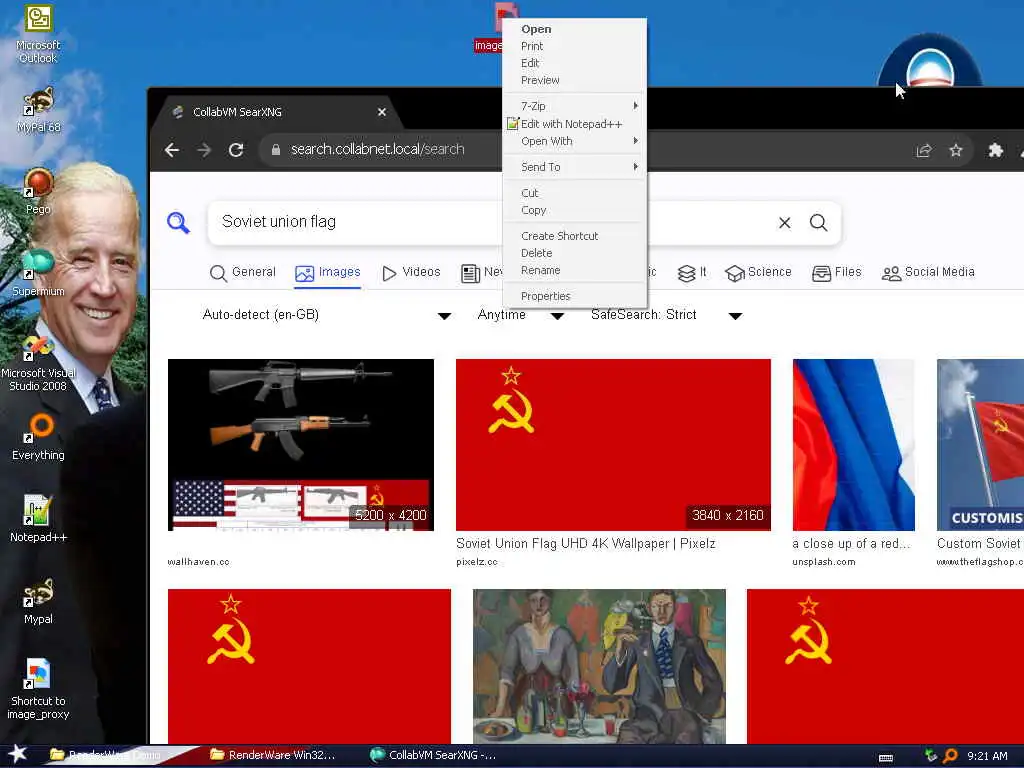Submit search with magnifier button

click(818, 223)
